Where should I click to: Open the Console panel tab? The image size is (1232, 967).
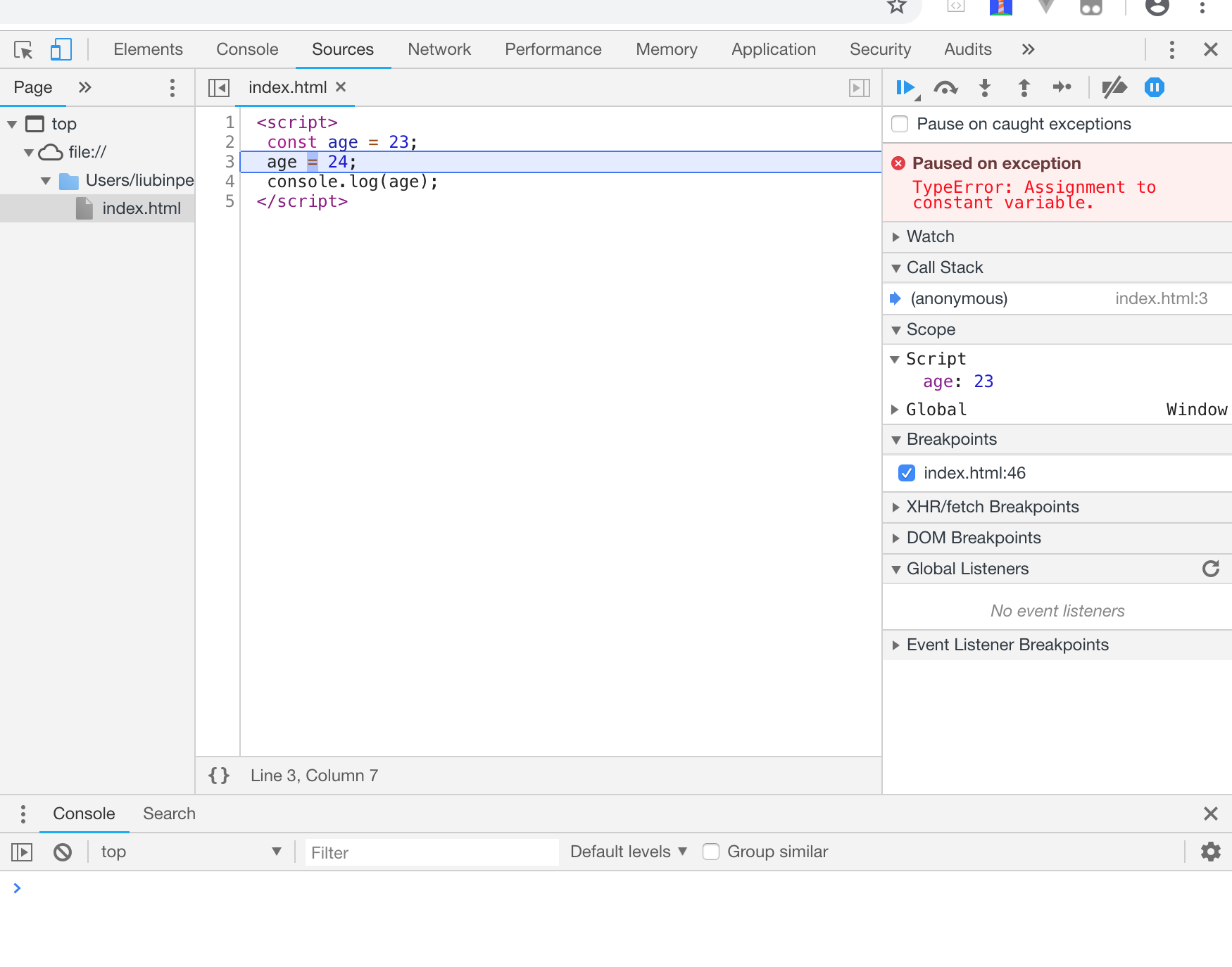coord(247,49)
